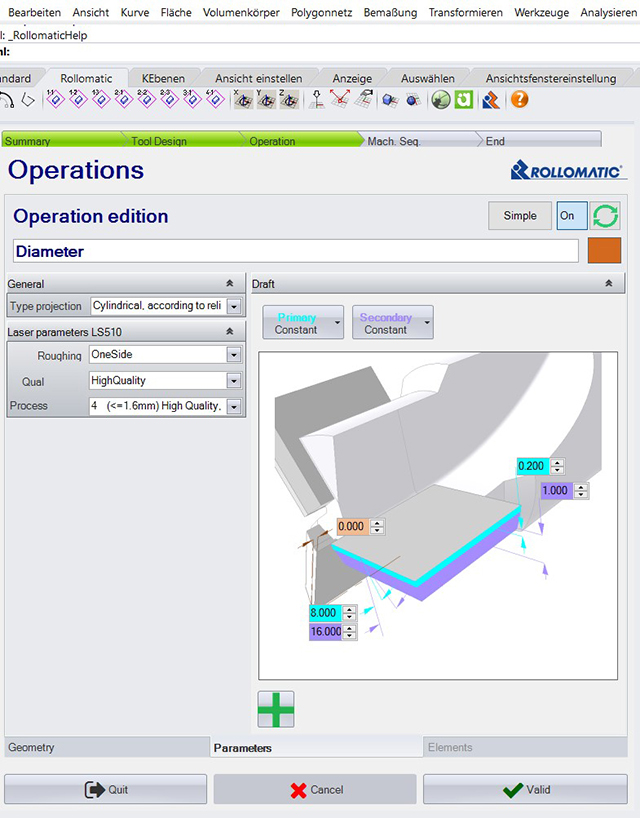The image size is (640, 818).
Task: Open the Bearbeiten menu
Action: pyautogui.click(x=34, y=12)
